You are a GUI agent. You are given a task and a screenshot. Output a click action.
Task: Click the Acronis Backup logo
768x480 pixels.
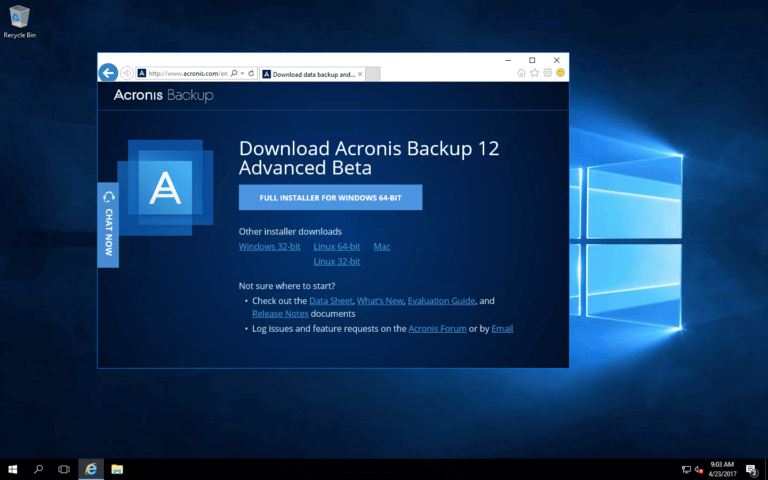[x=164, y=95]
